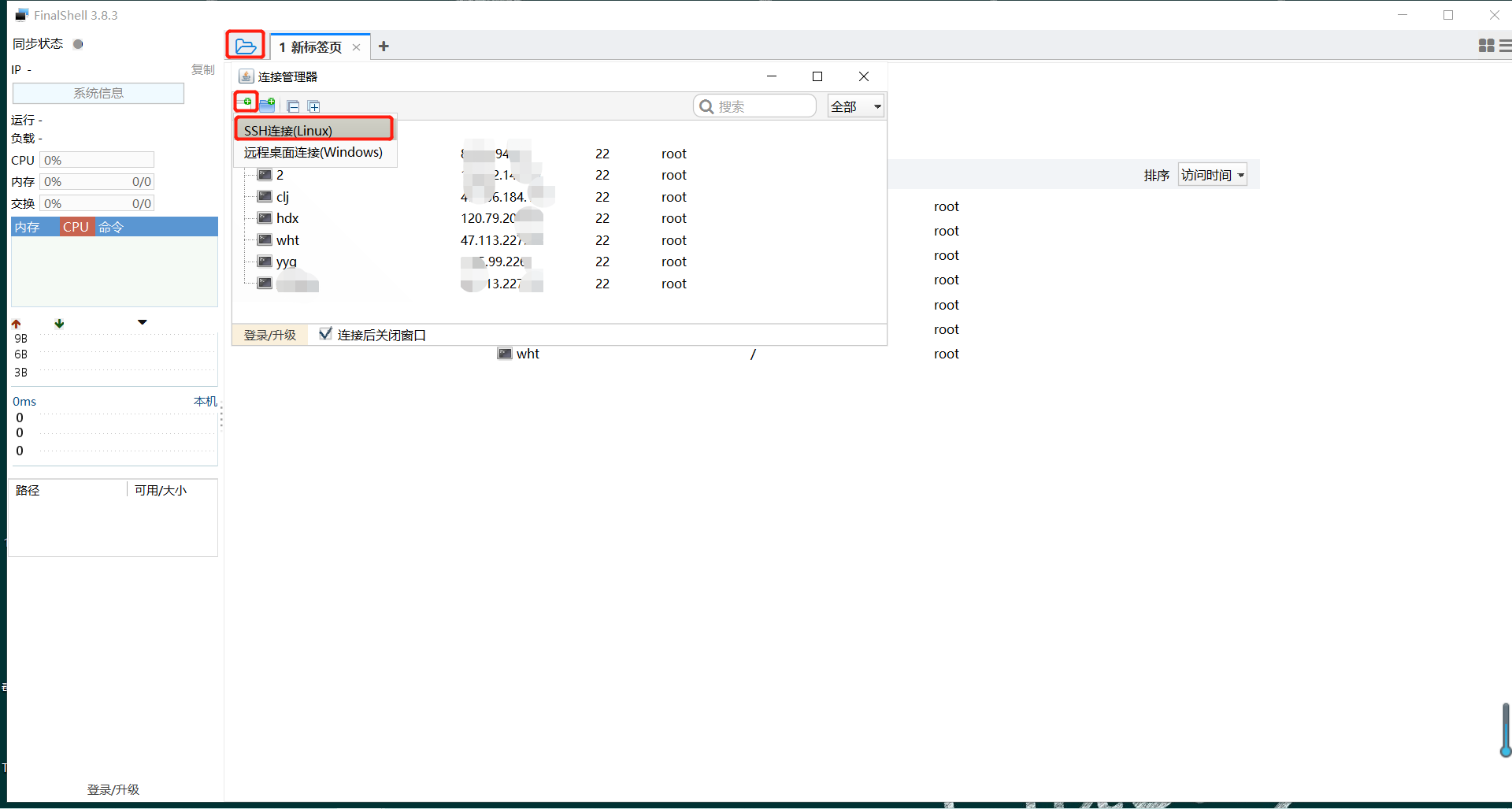Choose 远程桌面连接(Windows) from the menu
The height and width of the screenshot is (809, 1512).
click(313, 152)
